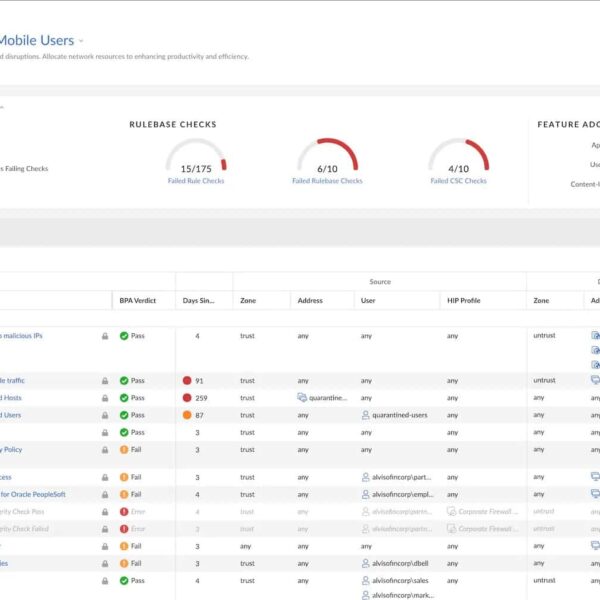The width and height of the screenshot is (600, 600).
Task: Click the green Pass icon in first rule row
Action: (x=124, y=336)
